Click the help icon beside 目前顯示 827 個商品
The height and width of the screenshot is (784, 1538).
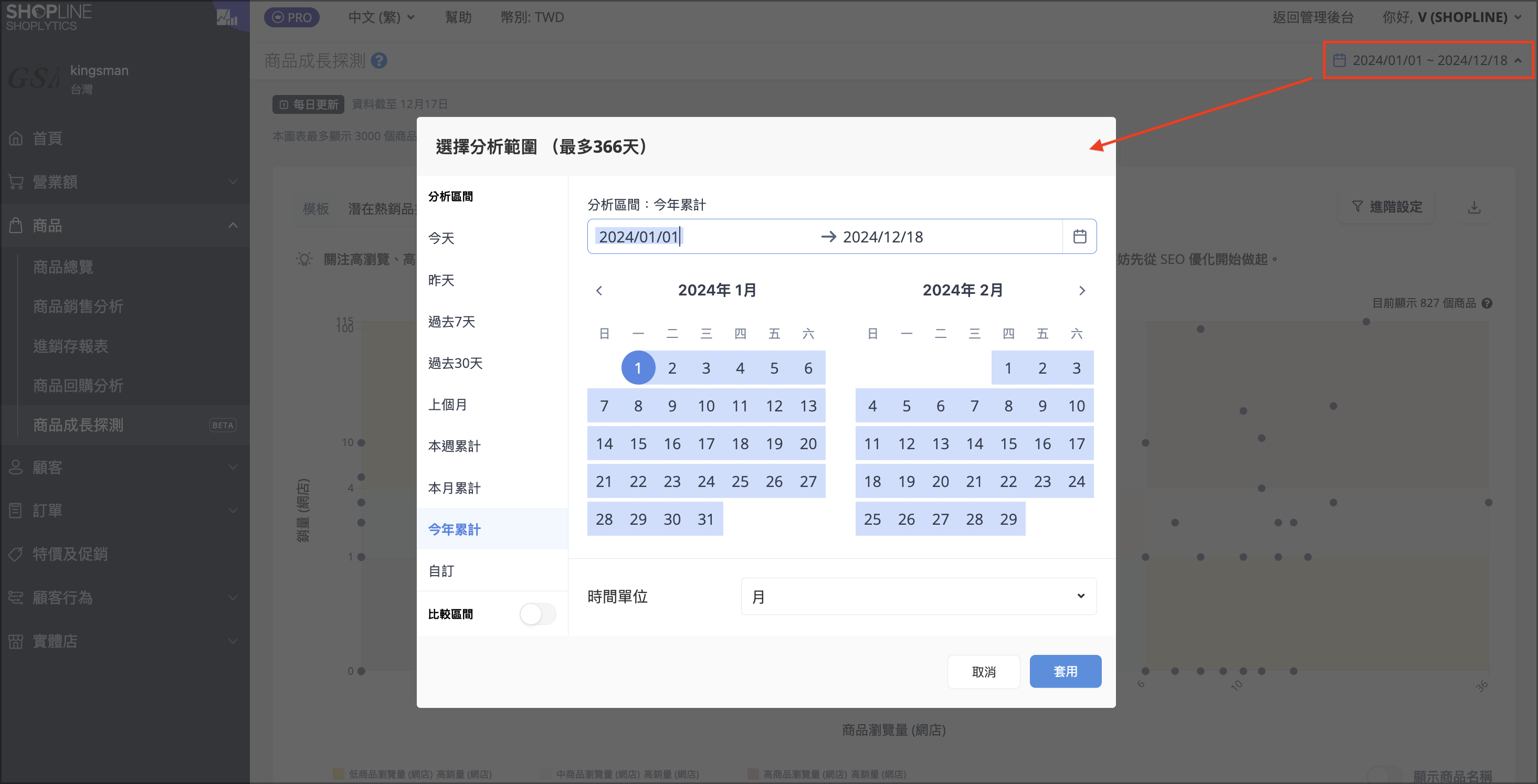click(1487, 303)
